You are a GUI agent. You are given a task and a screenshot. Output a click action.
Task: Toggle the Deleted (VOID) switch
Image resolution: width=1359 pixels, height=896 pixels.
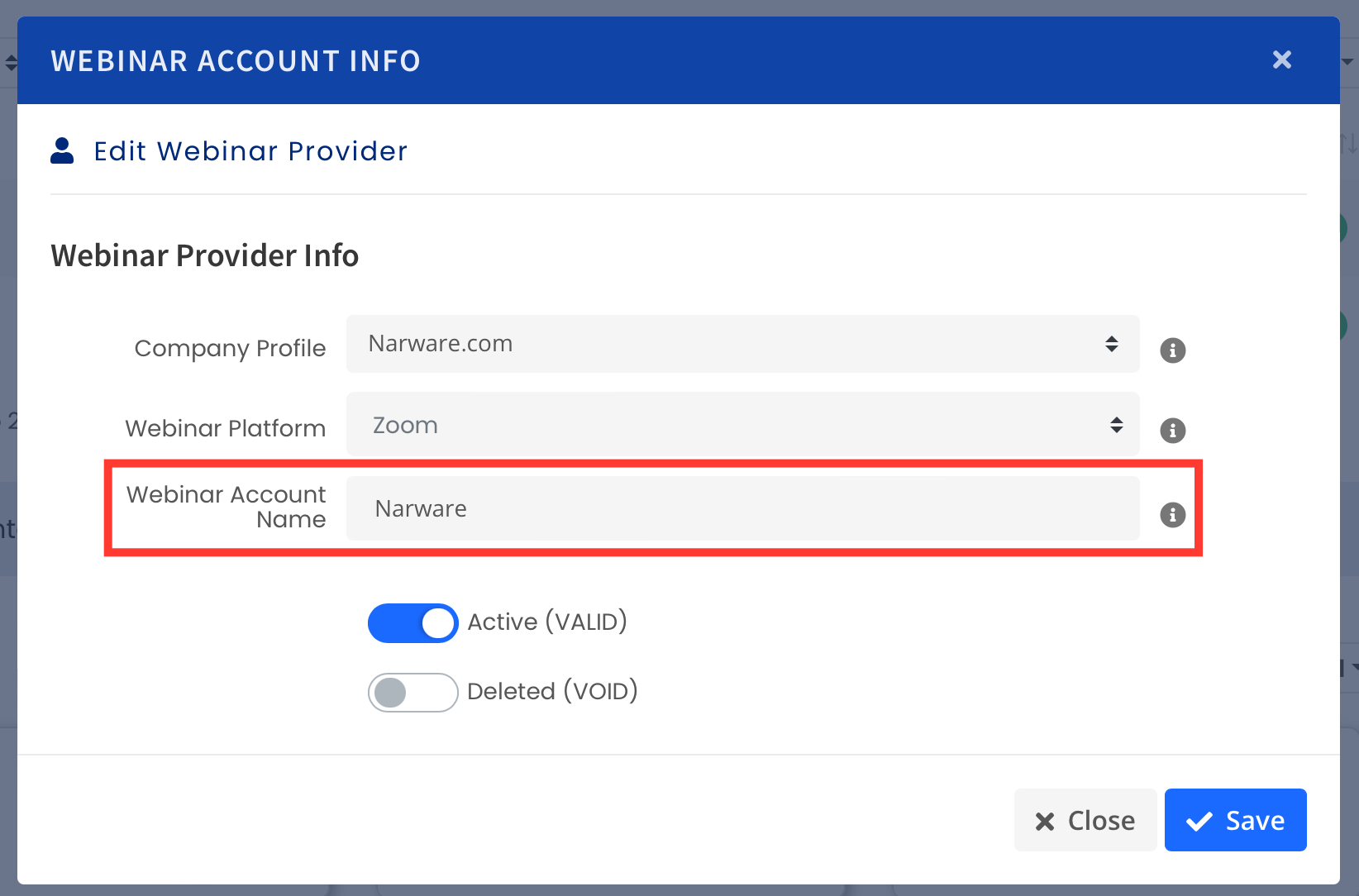coord(412,693)
